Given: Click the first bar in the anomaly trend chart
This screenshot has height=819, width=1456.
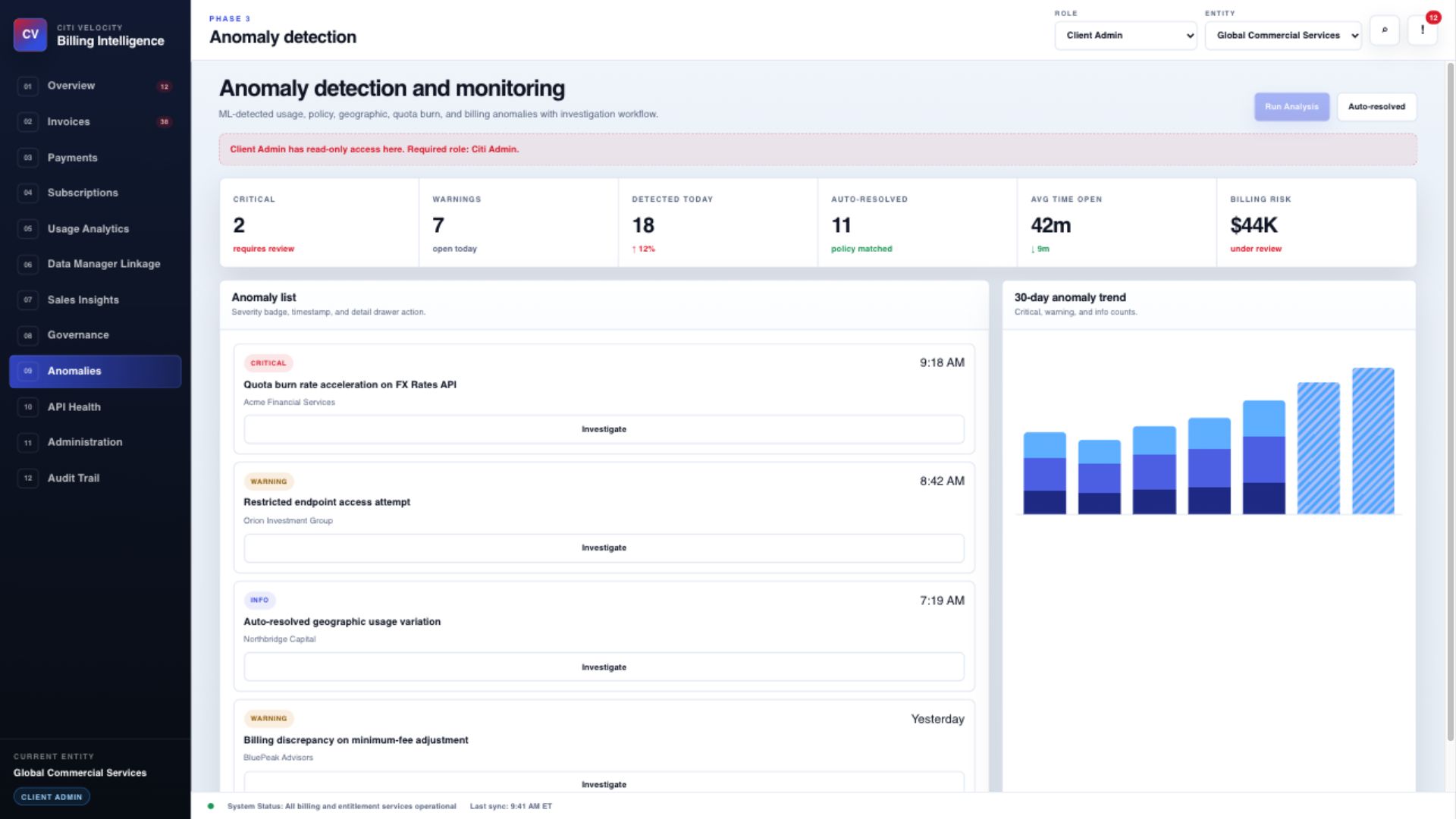Looking at the screenshot, I should (1044, 473).
